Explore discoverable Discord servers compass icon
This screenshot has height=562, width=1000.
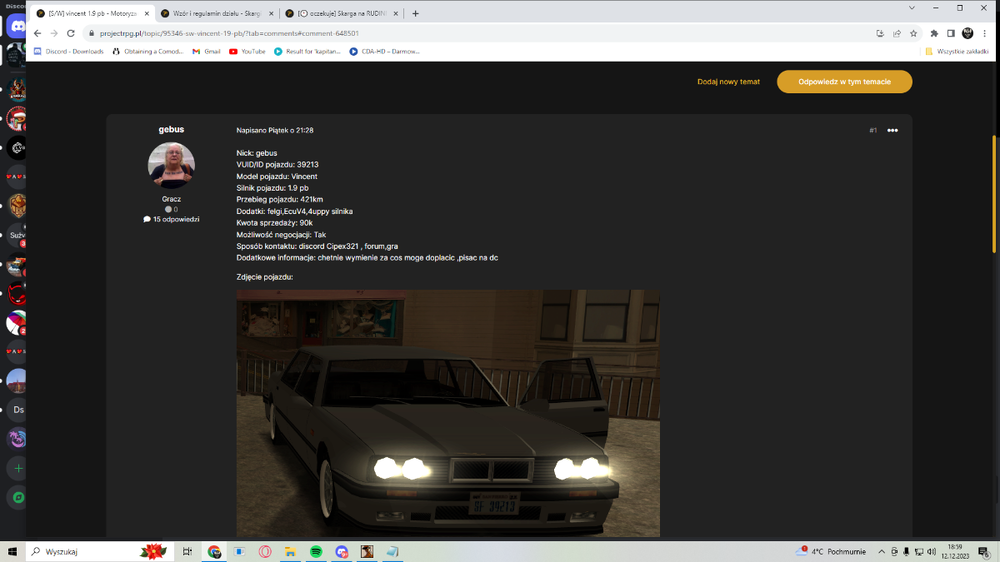pos(18,497)
